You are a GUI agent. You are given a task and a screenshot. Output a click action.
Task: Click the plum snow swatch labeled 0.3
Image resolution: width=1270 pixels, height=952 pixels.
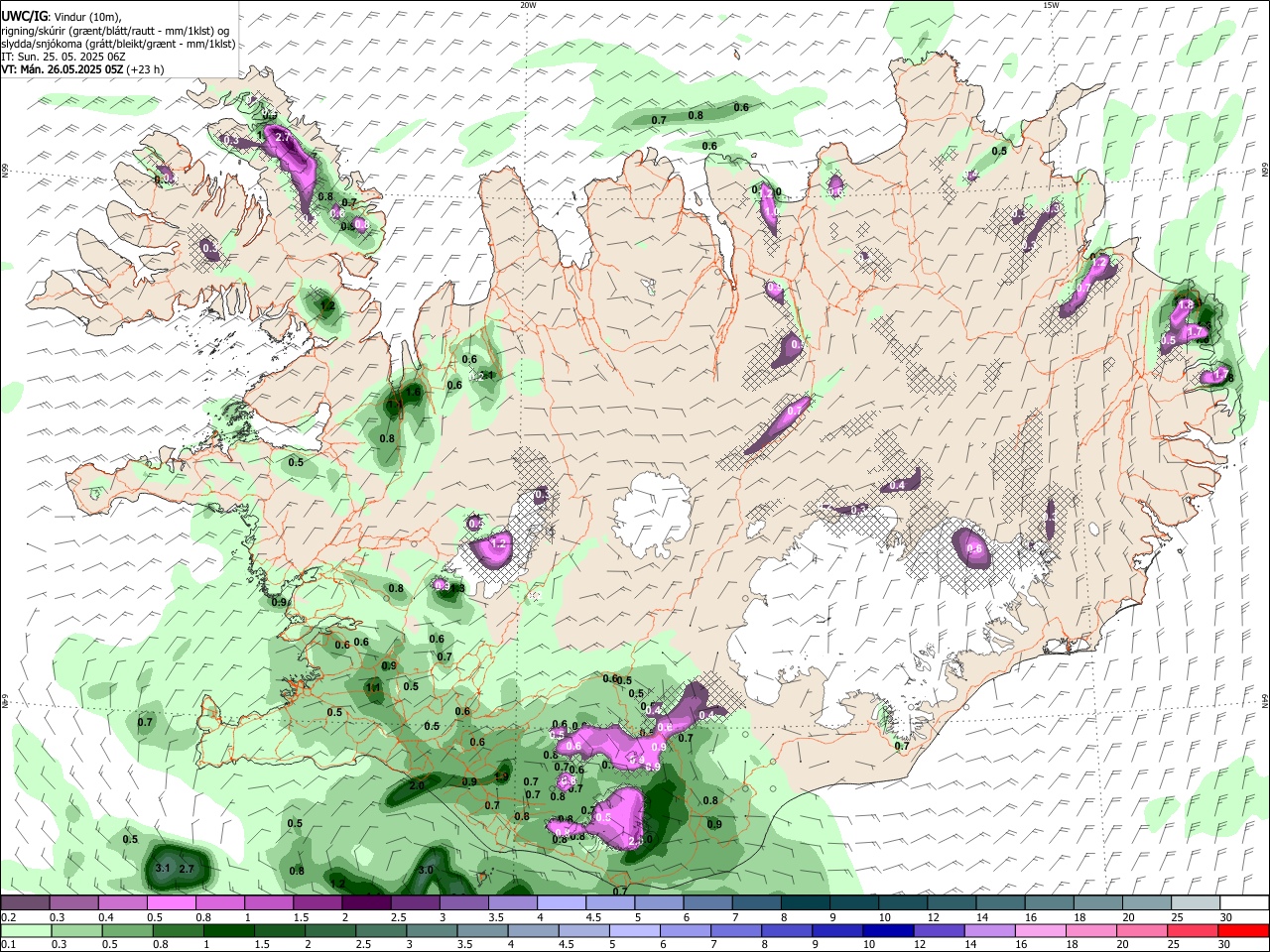tap(73, 903)
